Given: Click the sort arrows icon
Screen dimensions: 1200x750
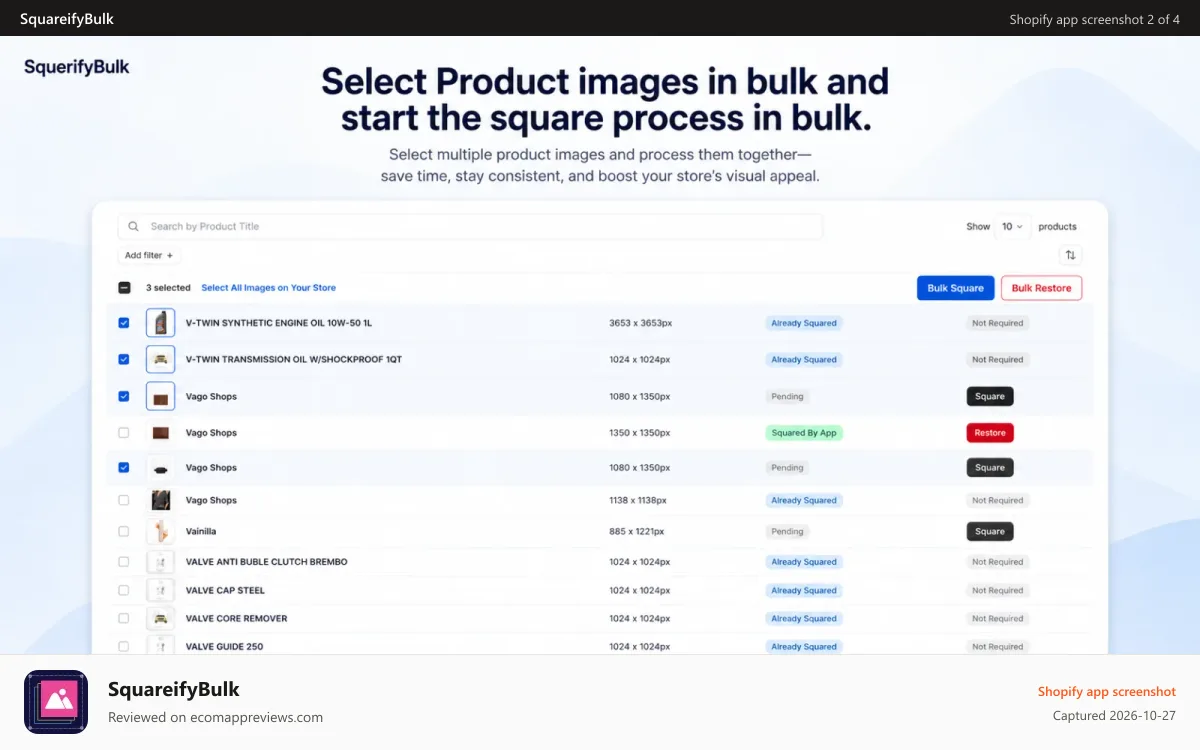Looking at the screenshot, I should point(1071,255).
